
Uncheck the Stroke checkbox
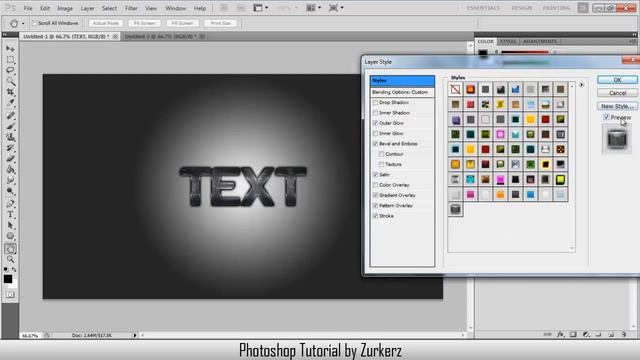coord(375,216)
